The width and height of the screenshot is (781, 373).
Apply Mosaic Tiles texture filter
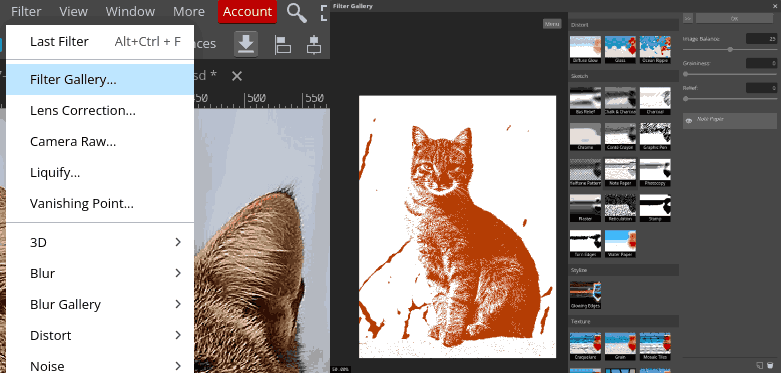[x=655, y=347]
